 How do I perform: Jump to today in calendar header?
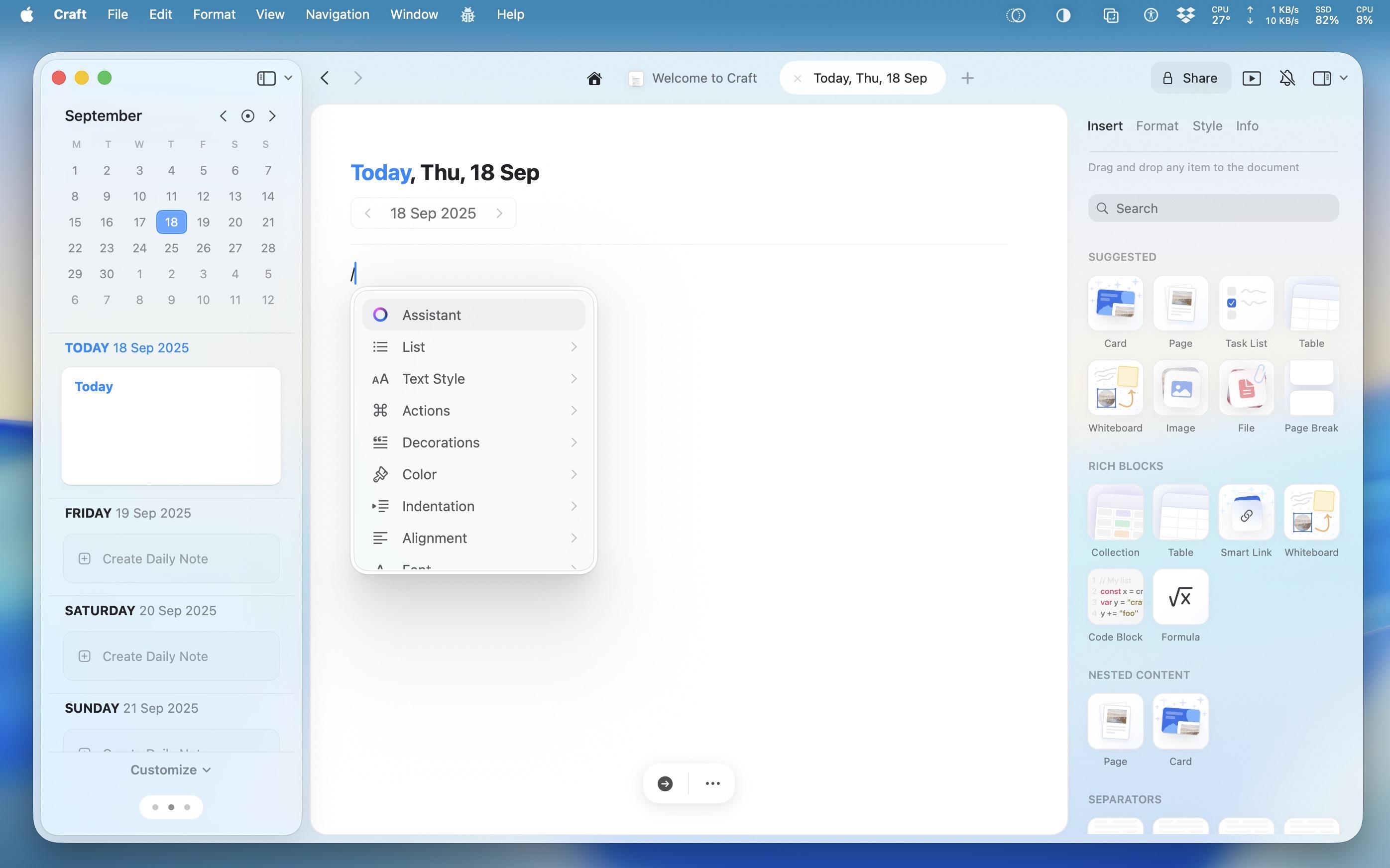point(247,116)
